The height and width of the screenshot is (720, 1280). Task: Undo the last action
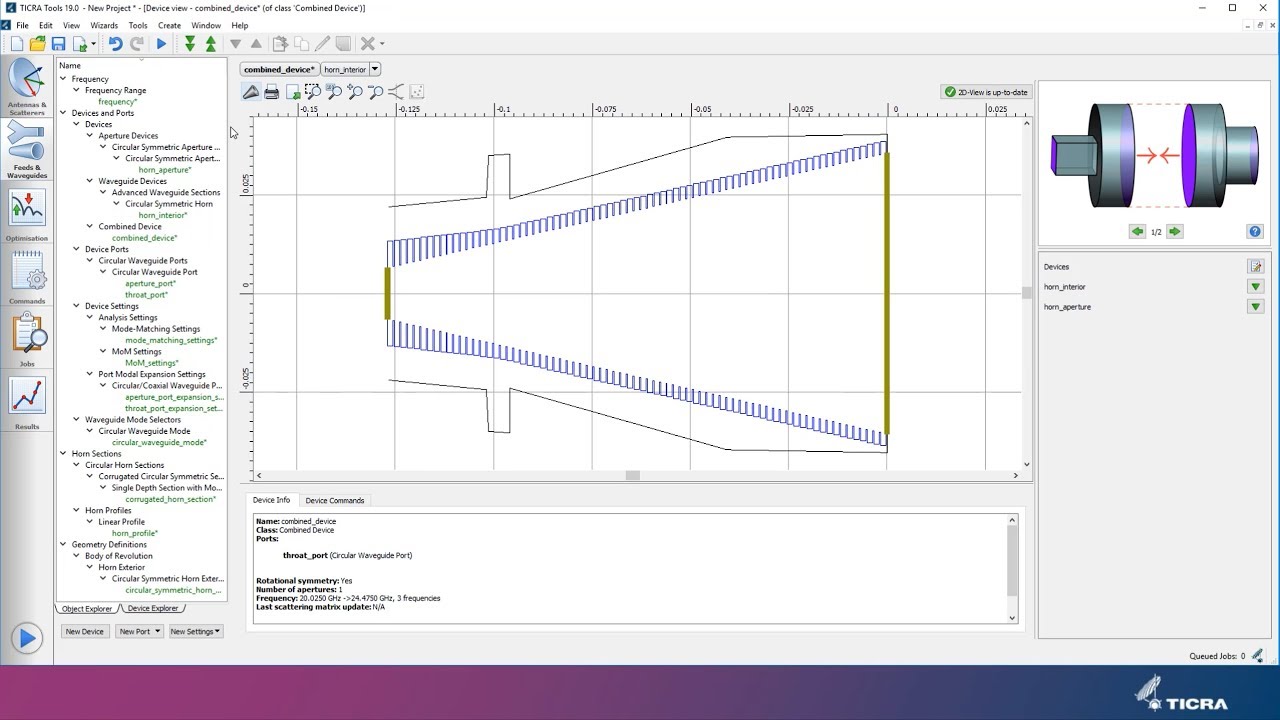(115, 44)
